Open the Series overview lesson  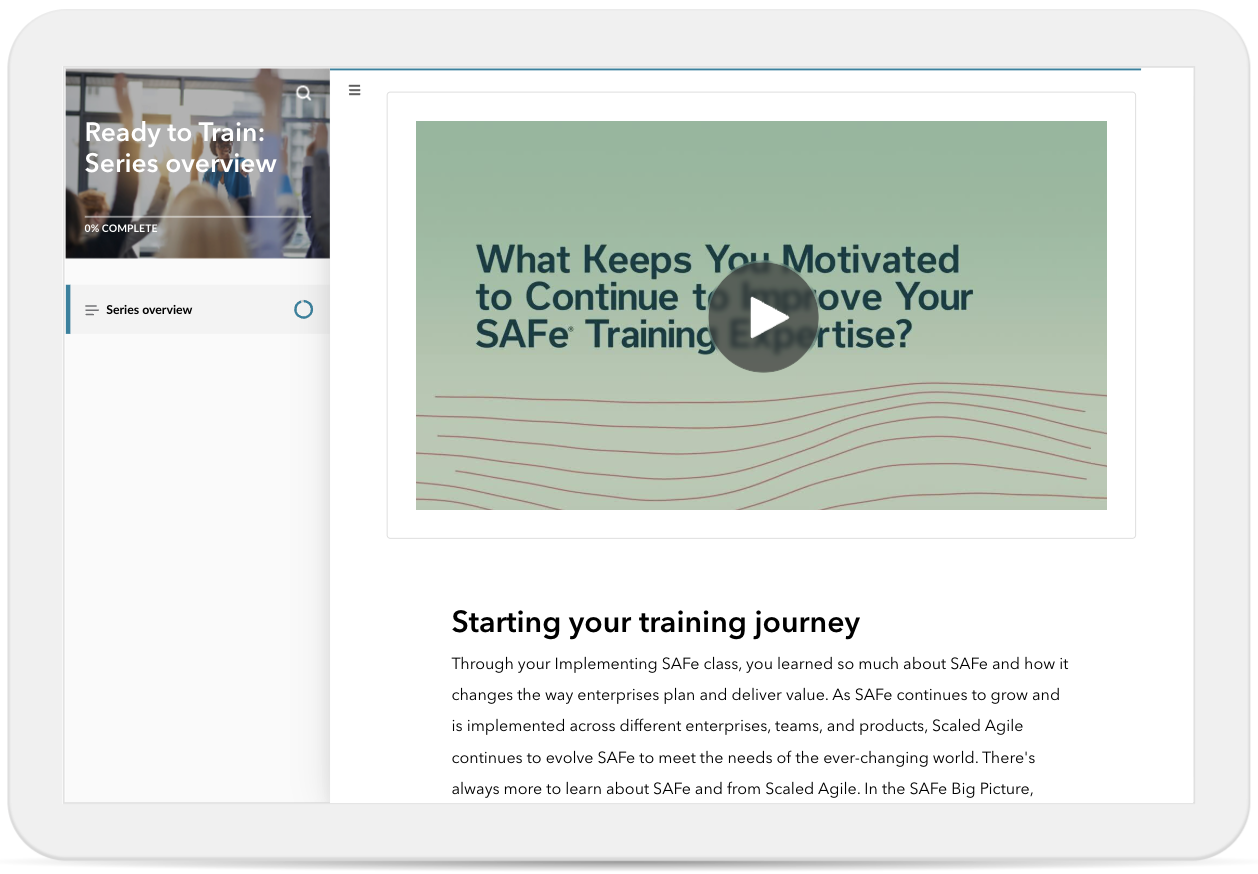tap(198, 310)
